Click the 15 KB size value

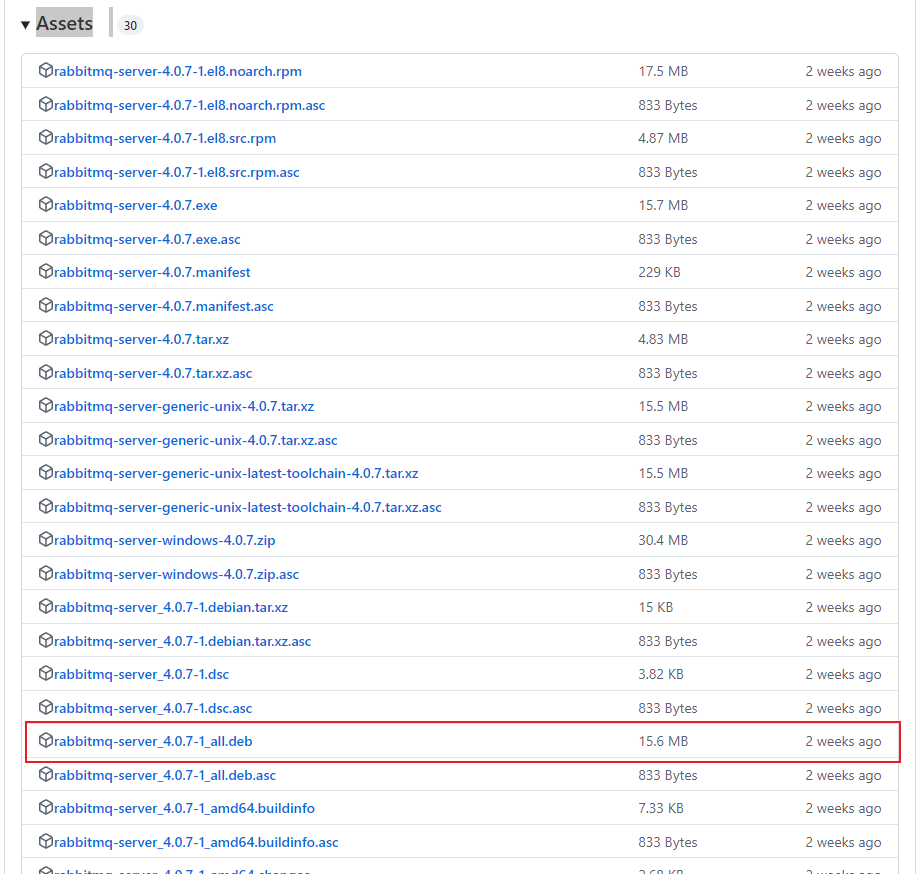656,608
